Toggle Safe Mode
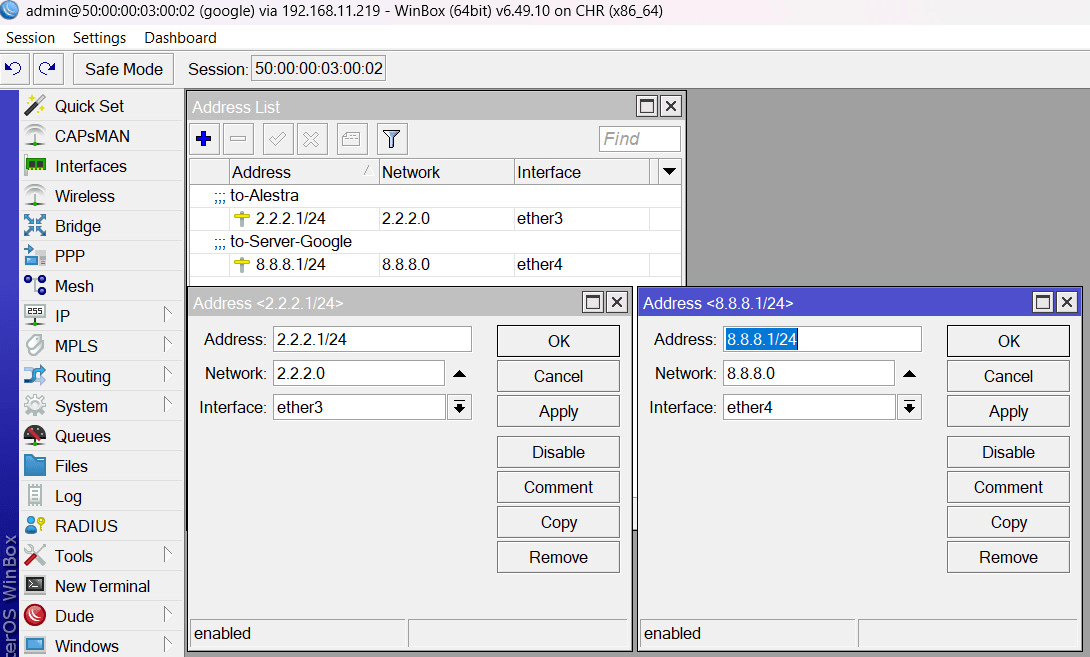 [123, 69]
